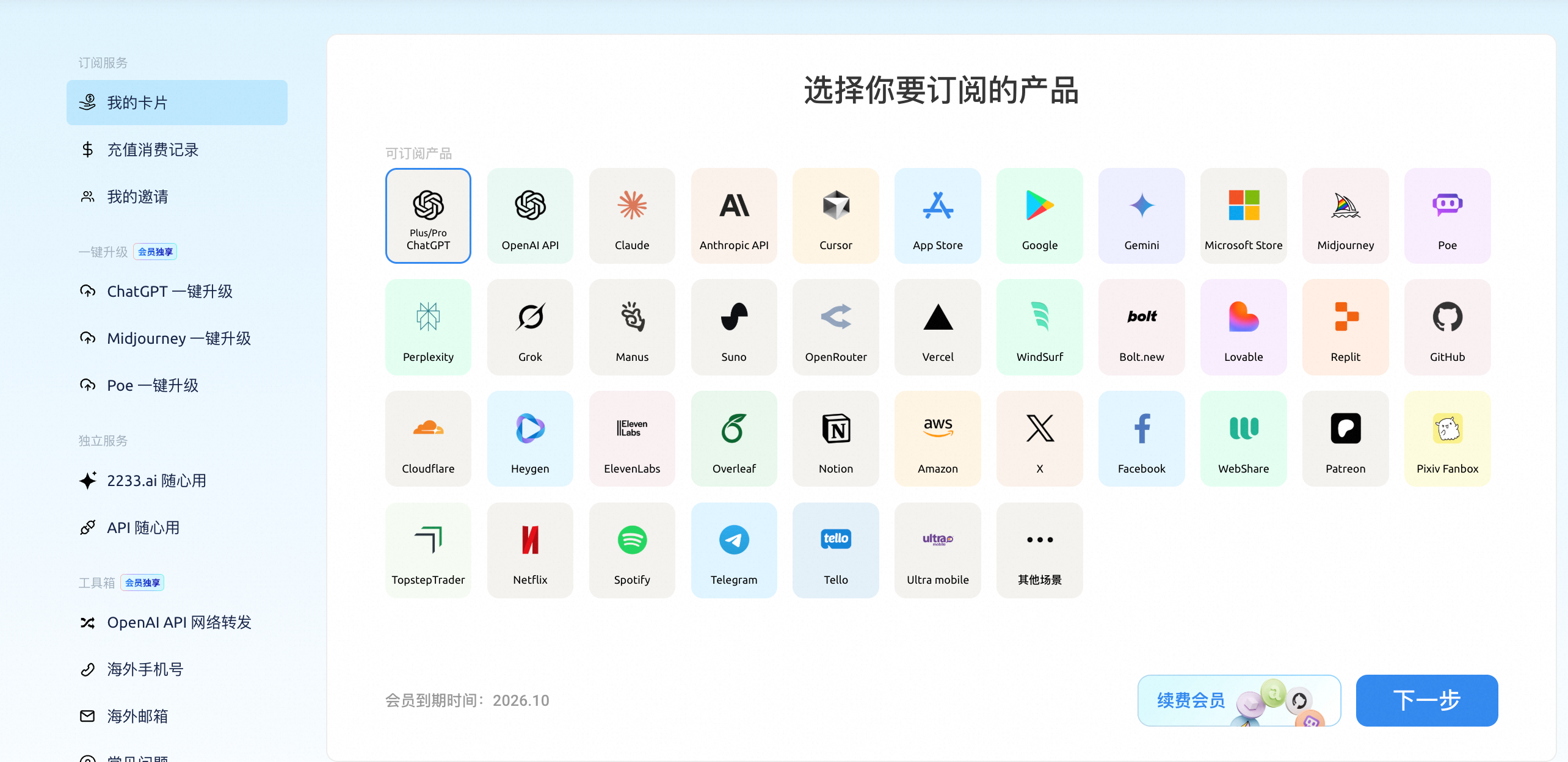Open 其他场景 other scenarios tile
The width and height of the screenshot is (1568, 762).
point(1039,550)
